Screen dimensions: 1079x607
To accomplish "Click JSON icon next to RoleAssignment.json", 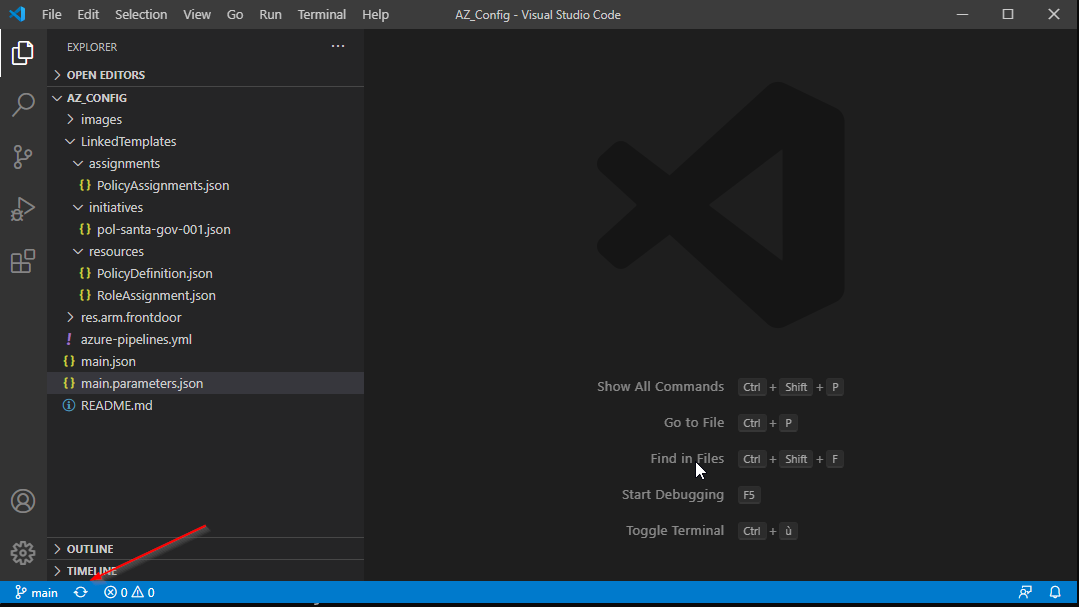I will (85, 295).
